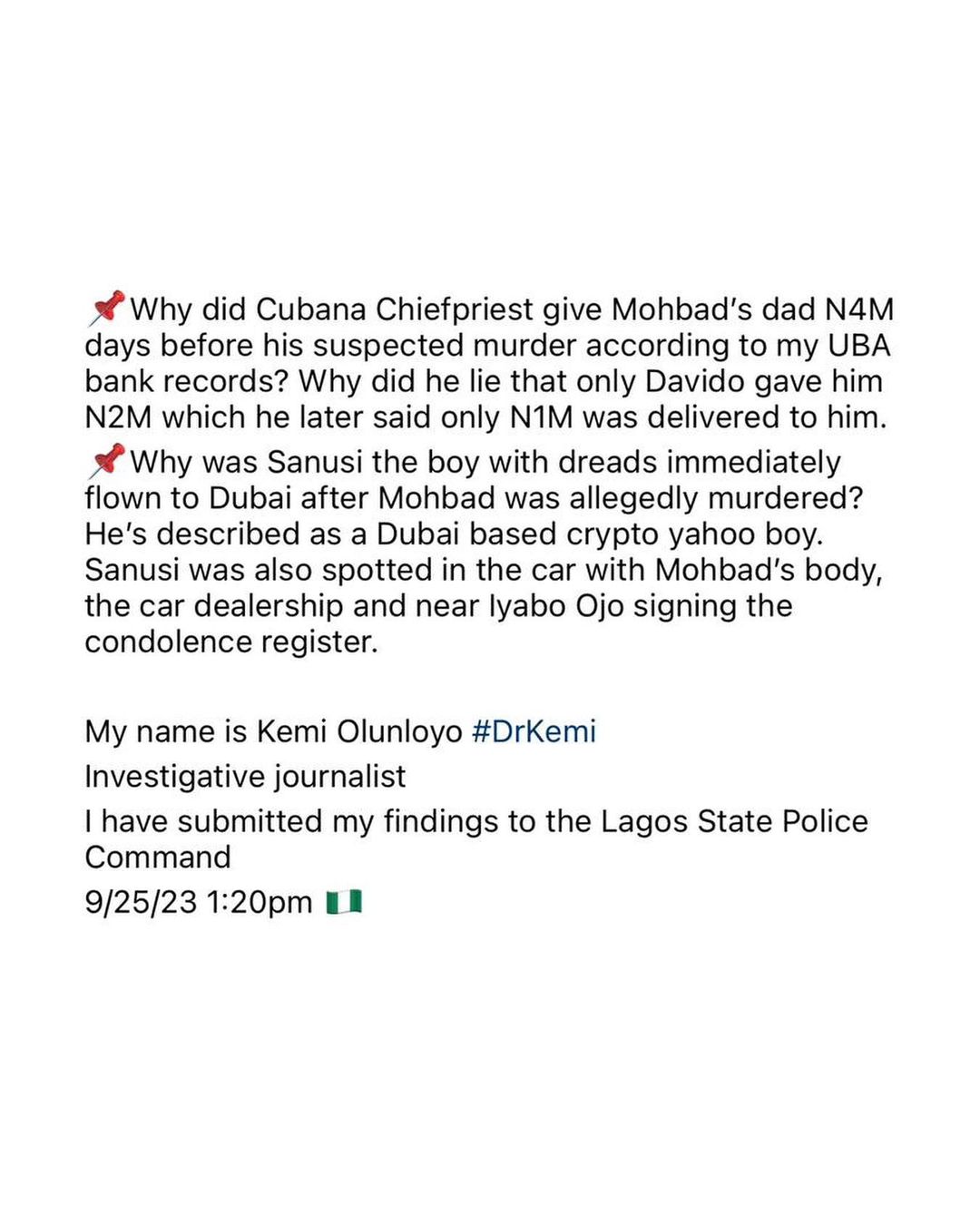Viewport: 980px width, 1225px height.
Task: Tap the "9/25/23 1:20pm" timestamp
Action: point(198,902)
